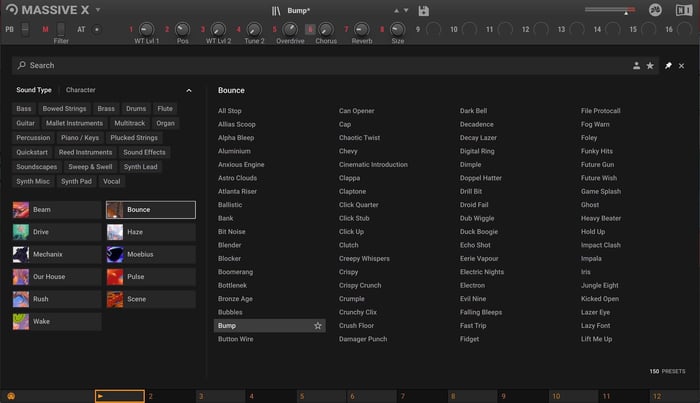Click the Overdrive macro knob
Screen dimensions: 700x403
(290, 29)
